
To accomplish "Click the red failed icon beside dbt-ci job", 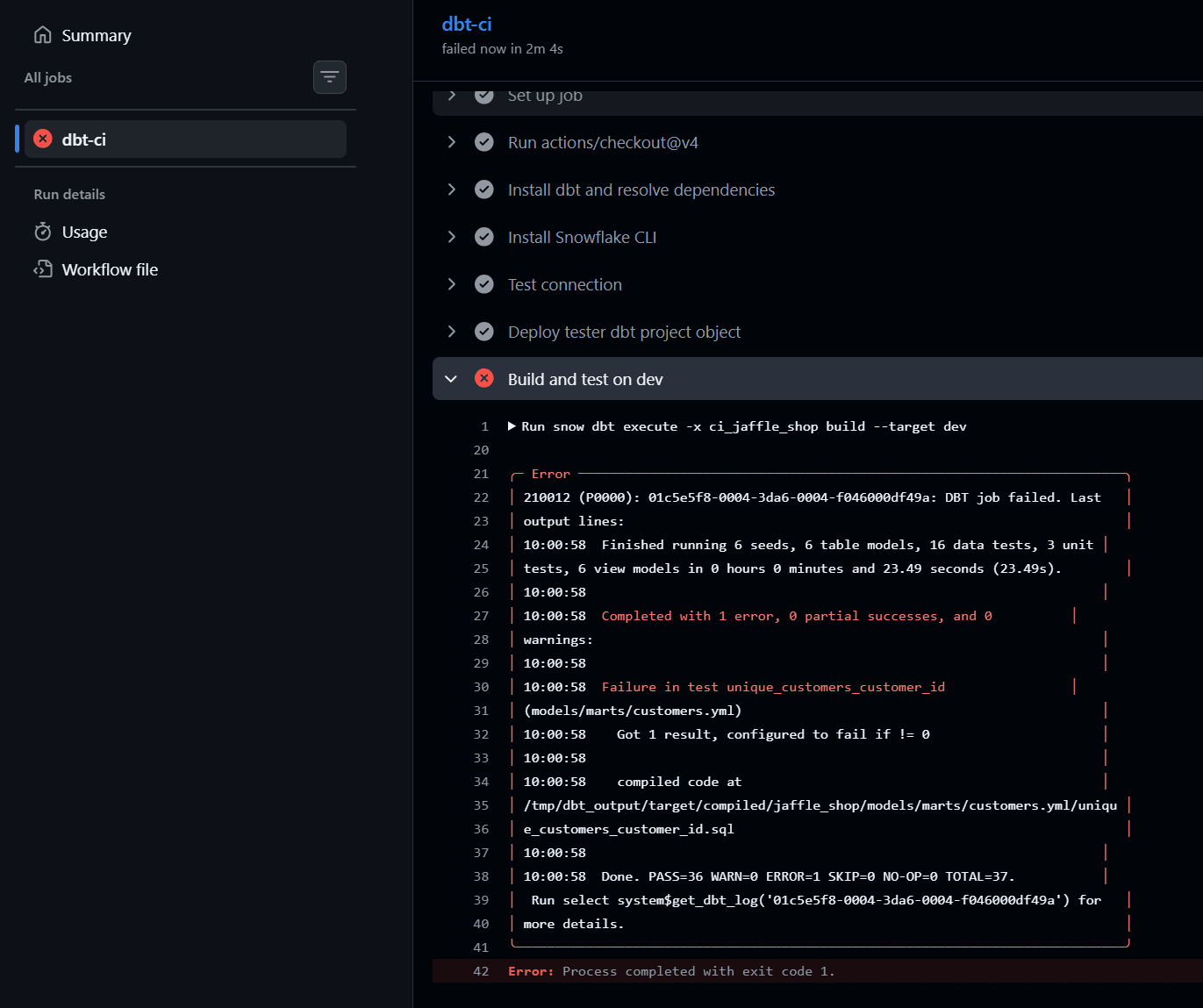I will click(43, 139).
